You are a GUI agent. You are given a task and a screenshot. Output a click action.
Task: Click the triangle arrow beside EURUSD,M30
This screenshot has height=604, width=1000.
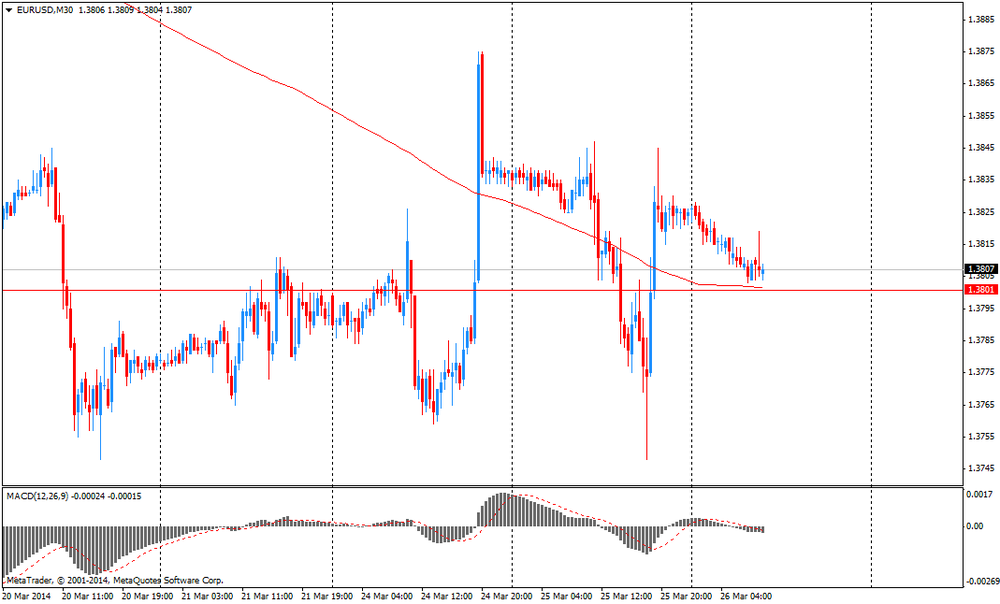(x=8, y=9)
